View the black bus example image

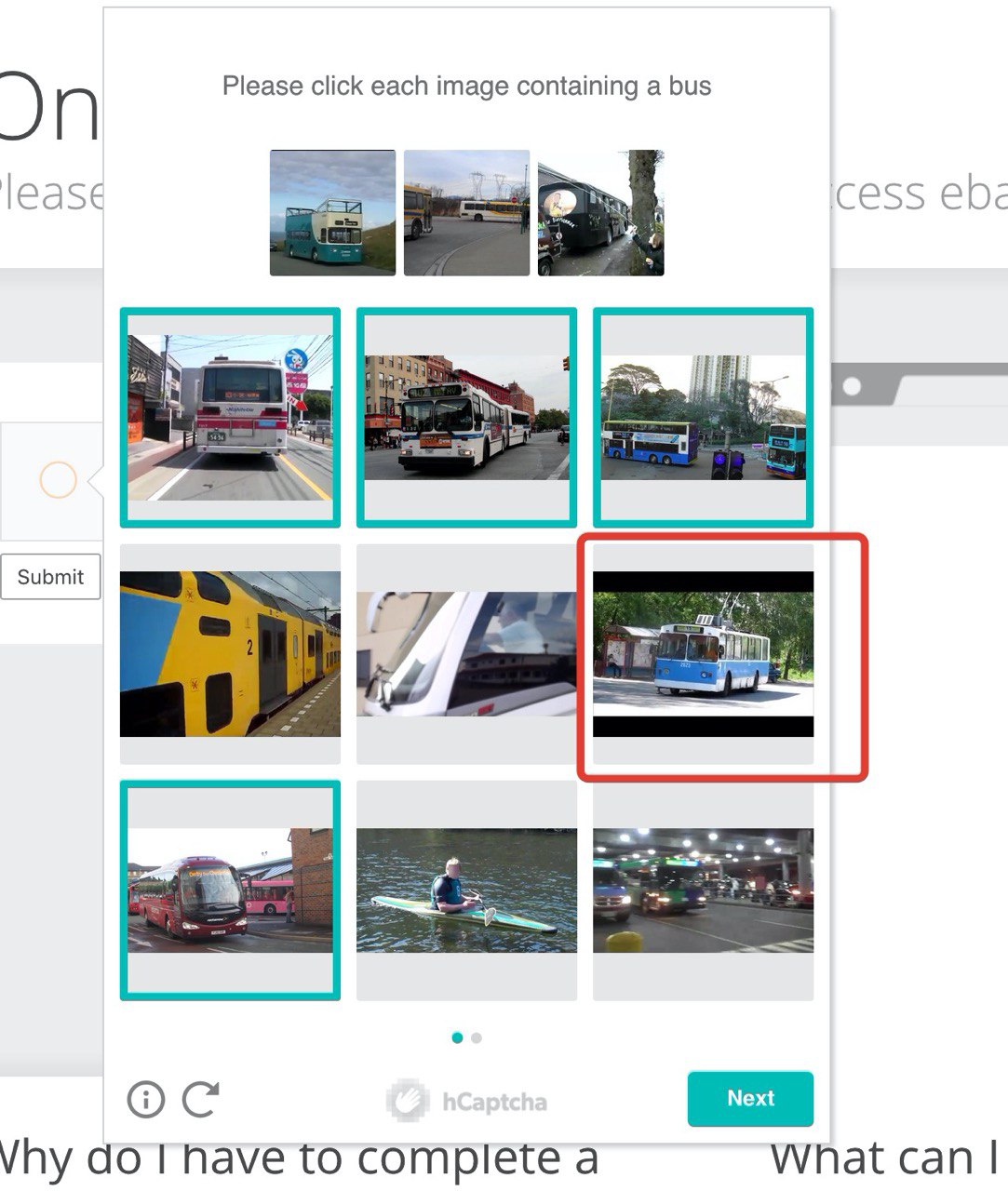click(x=600, y=213)
